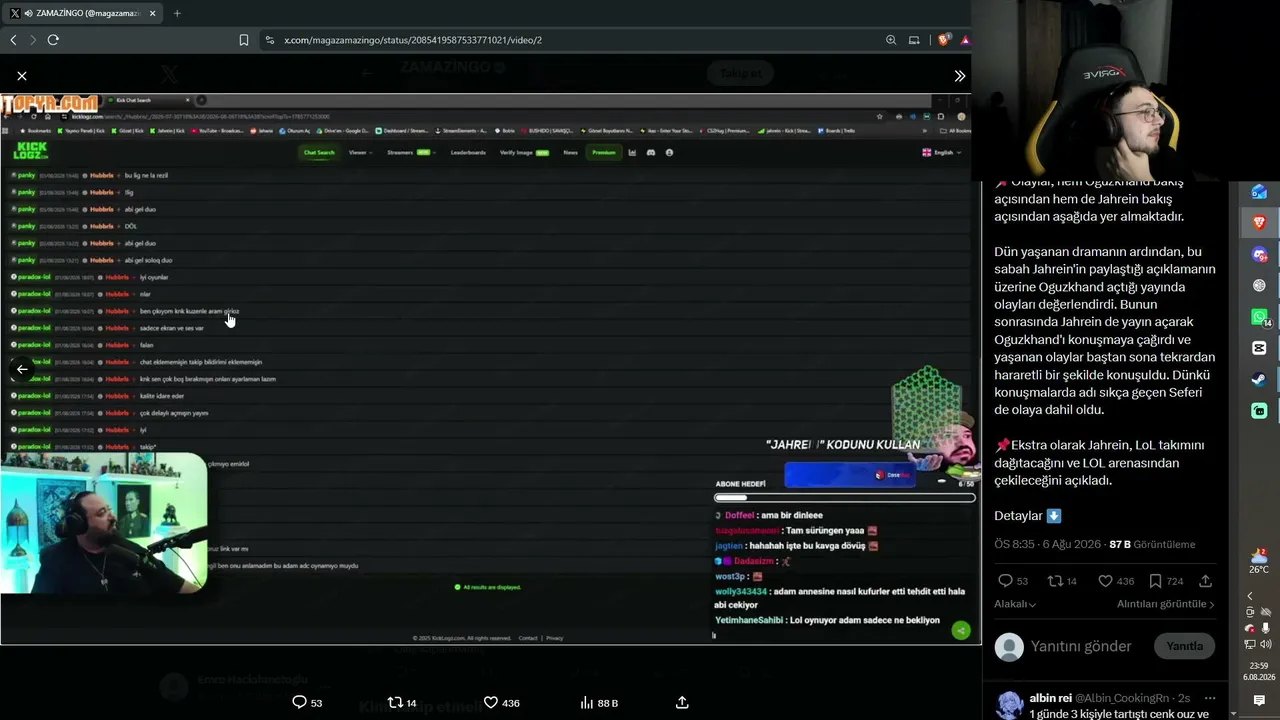Click the stats chart icon in Kick Logz navbar
This screenshot has height=720, width=1280.
(632, 153)
